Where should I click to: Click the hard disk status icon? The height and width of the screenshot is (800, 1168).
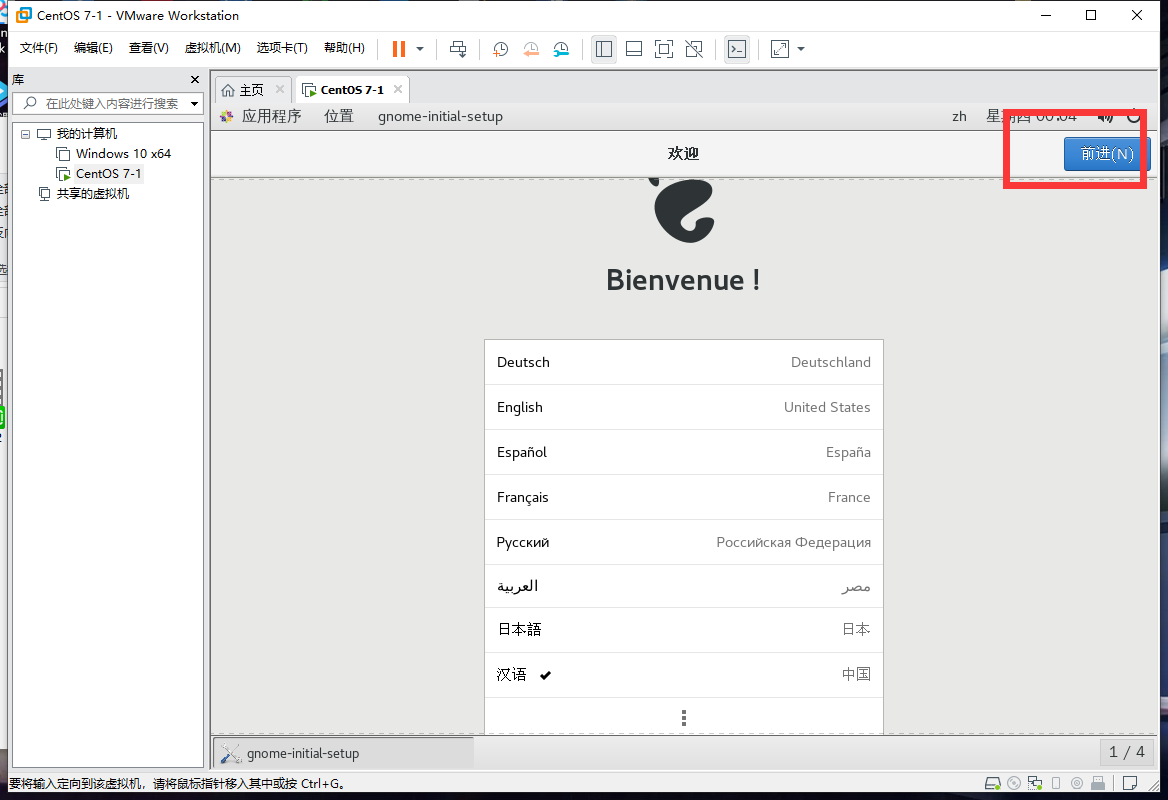[992, 783]
